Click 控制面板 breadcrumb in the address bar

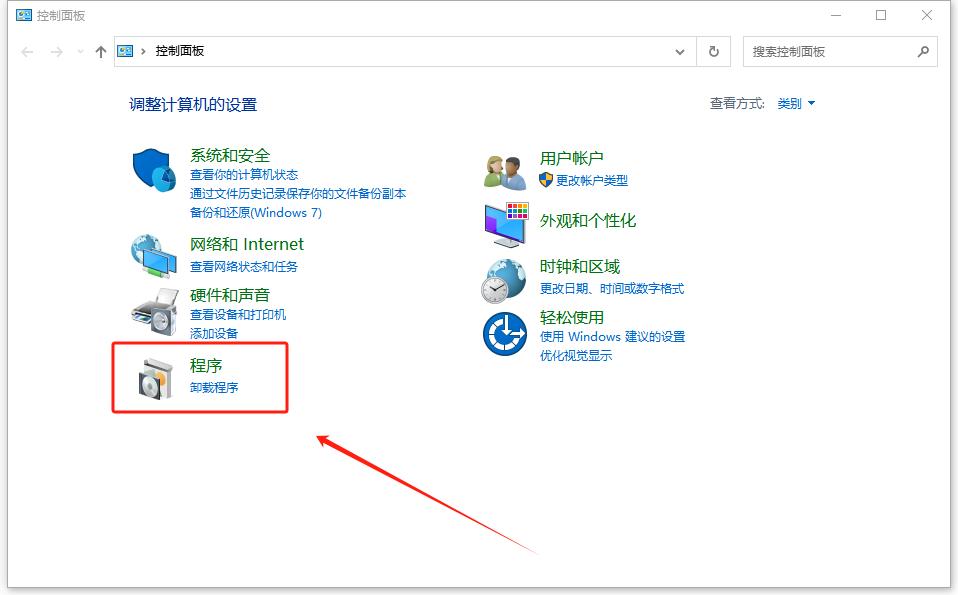coord(180,51)
